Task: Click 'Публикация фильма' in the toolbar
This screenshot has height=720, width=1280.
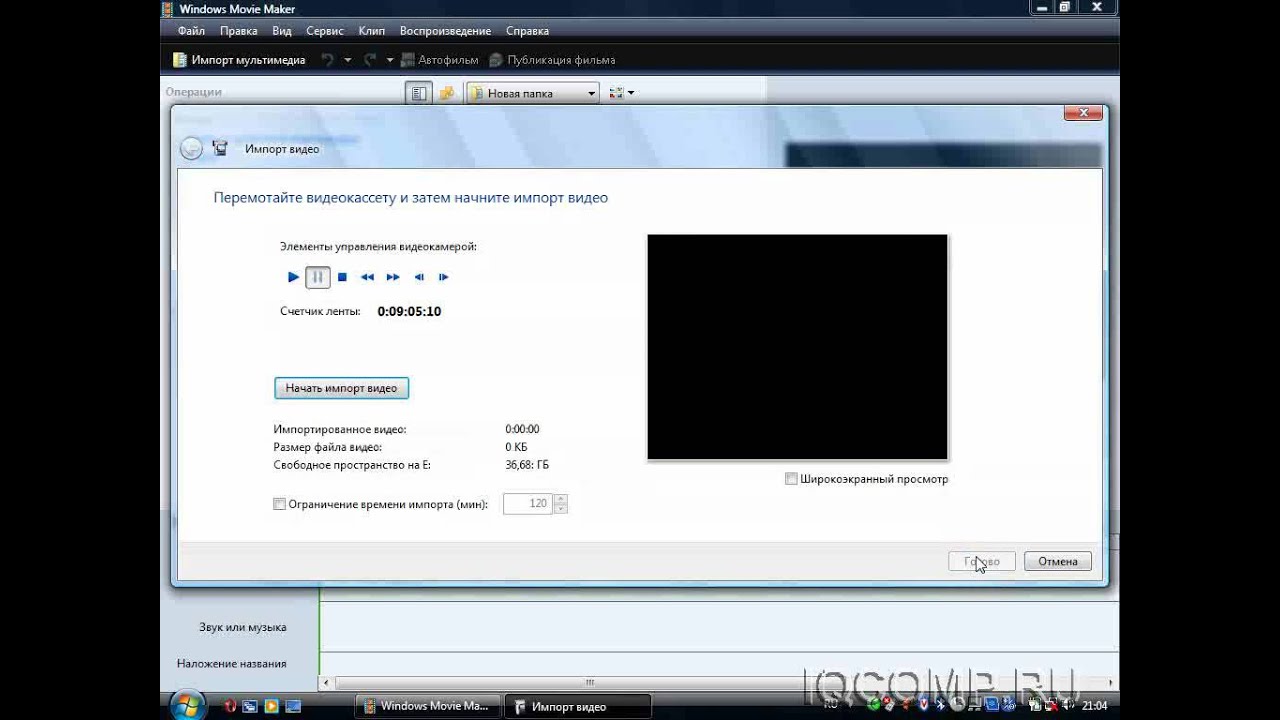Action: 552,60
